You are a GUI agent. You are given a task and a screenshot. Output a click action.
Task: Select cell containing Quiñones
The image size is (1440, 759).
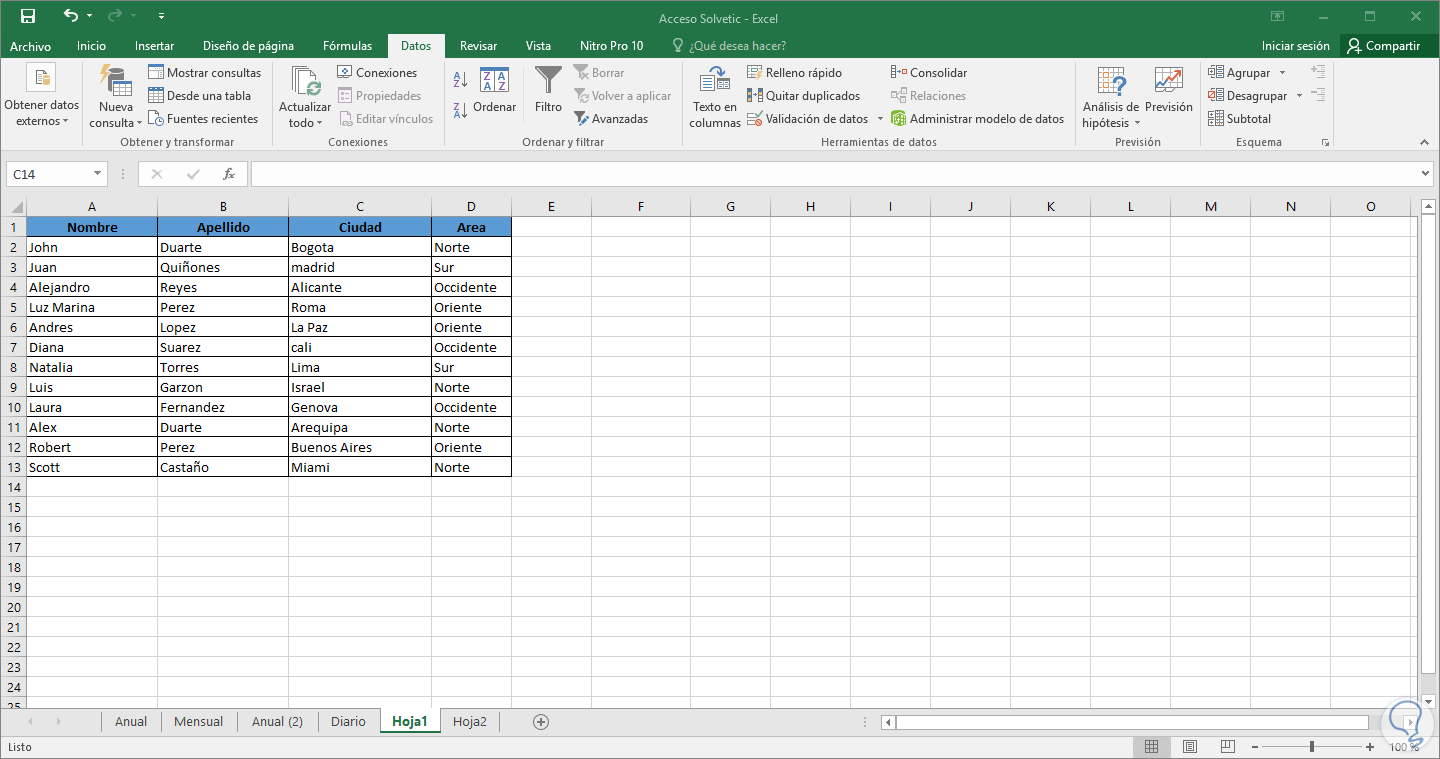pyautogui.click(x=223, y=267)
